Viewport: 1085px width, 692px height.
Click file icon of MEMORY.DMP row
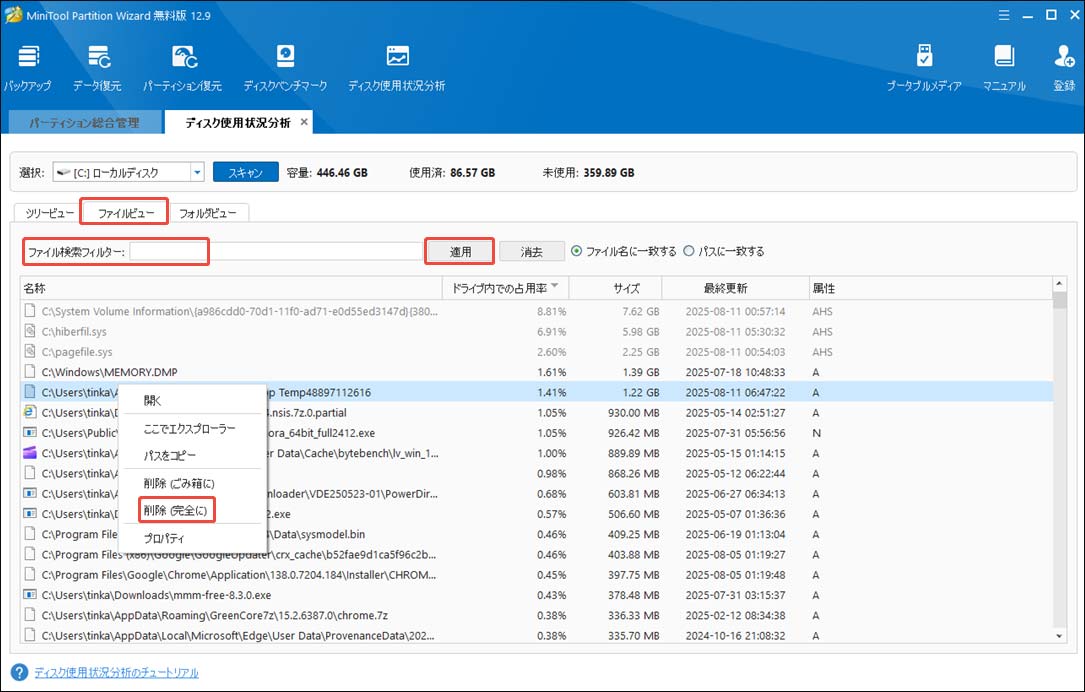pyautogui.click(x=30, y=372)
